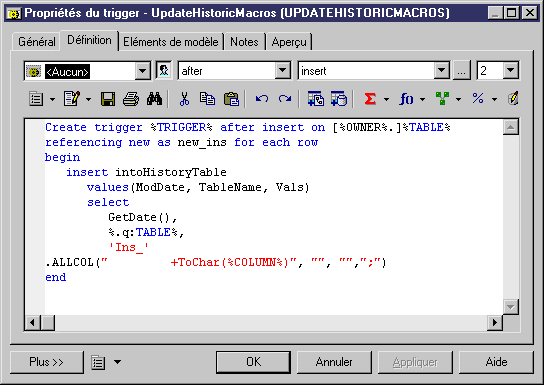The width and height of the screenshot is (544, 385).
Task: Click the Print icon in the toolbar
Action: (131, 99)
